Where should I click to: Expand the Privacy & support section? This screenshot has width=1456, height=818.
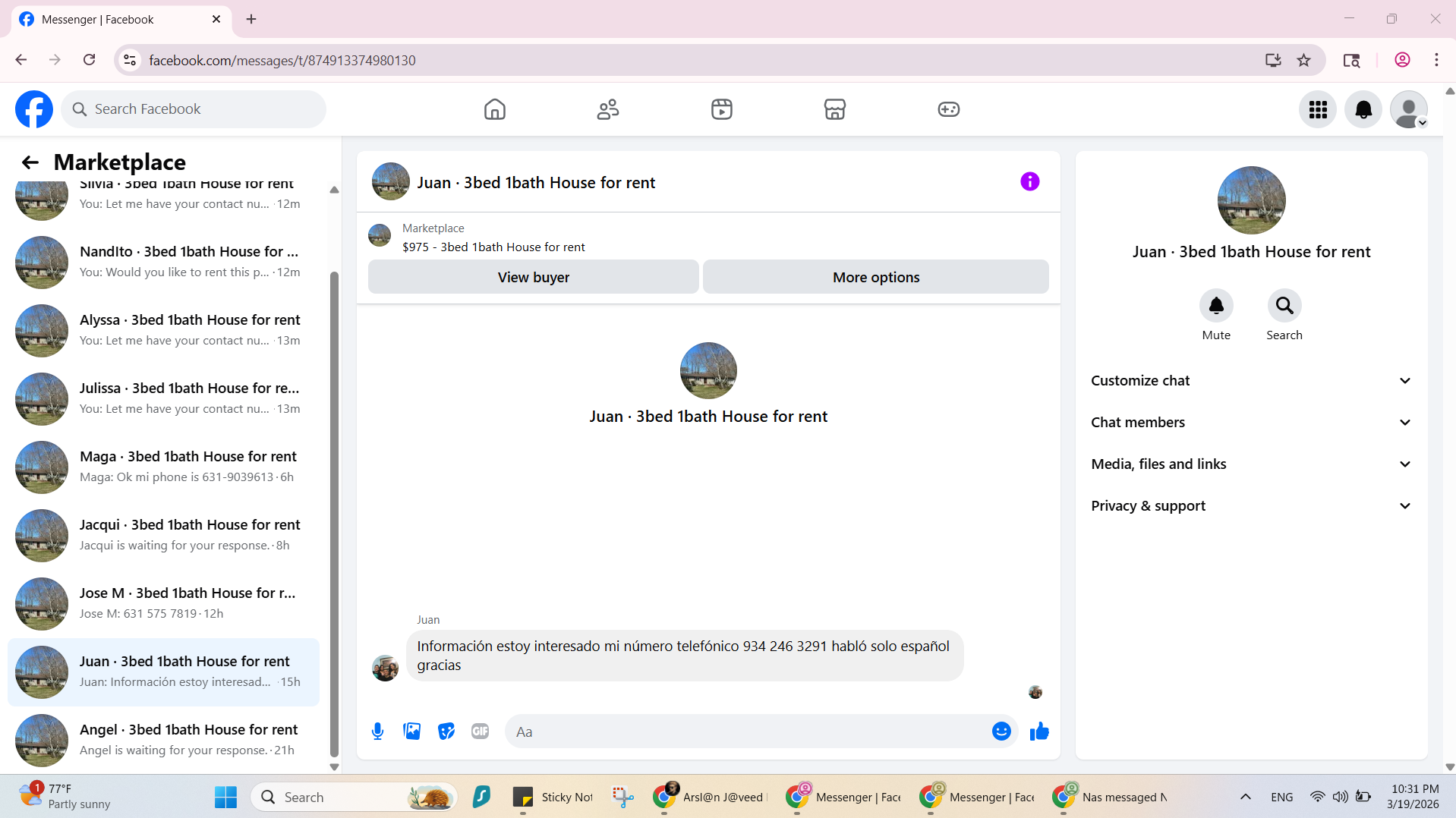tap(1251, 506)
